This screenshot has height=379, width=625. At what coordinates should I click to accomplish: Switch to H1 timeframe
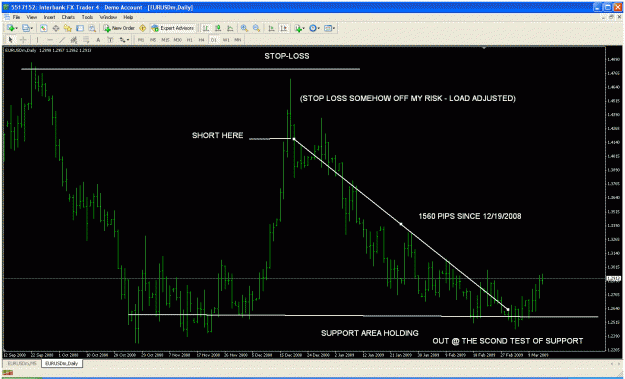[190, 39]
